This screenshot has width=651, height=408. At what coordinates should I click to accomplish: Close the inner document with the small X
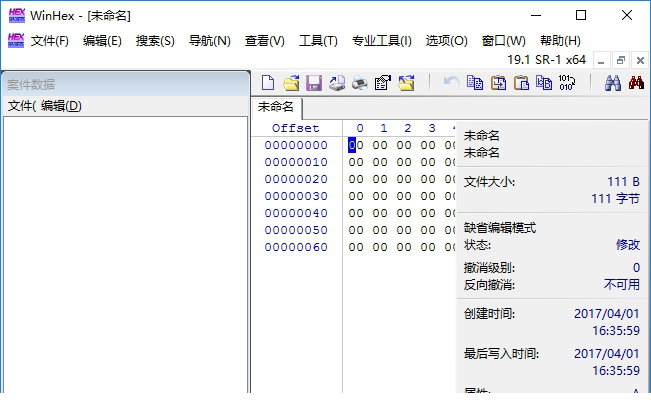tap(640, 60)
